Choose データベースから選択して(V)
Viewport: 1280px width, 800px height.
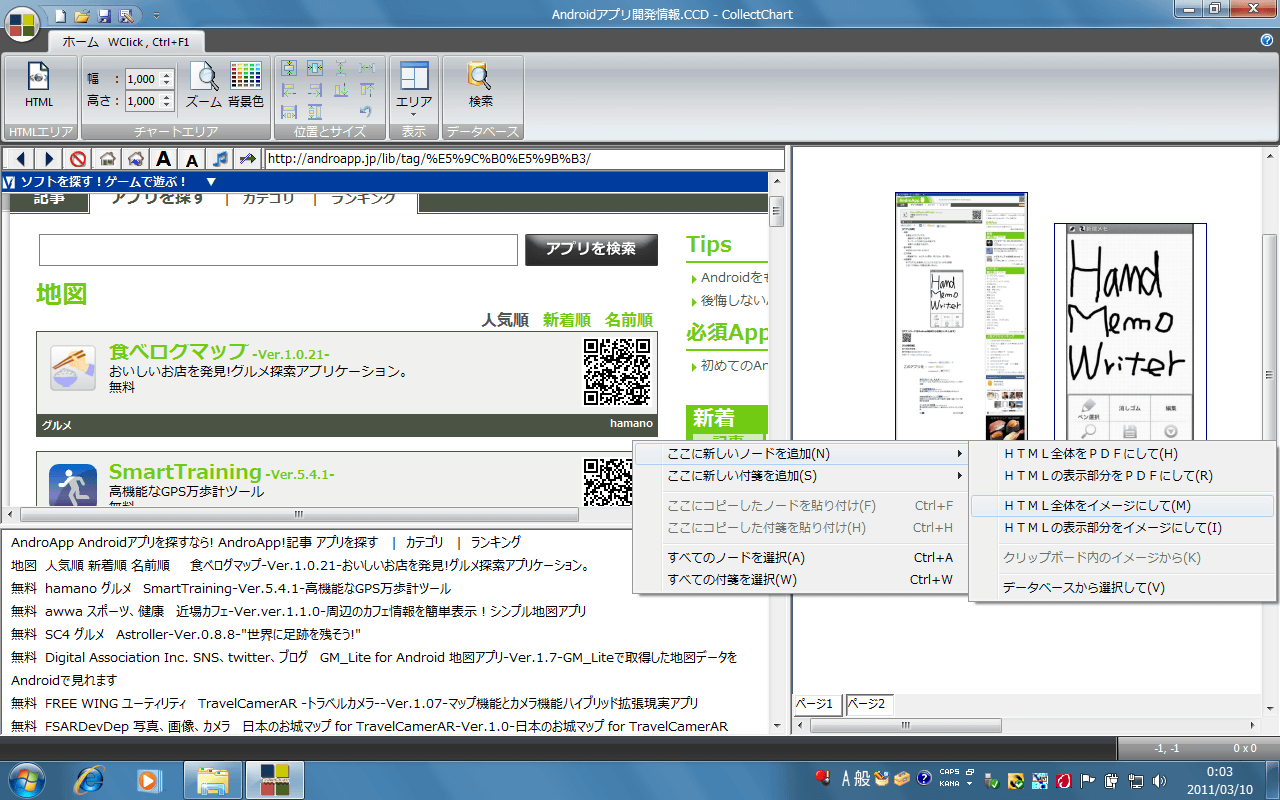pyautogui.click(x=1122, y=588)
